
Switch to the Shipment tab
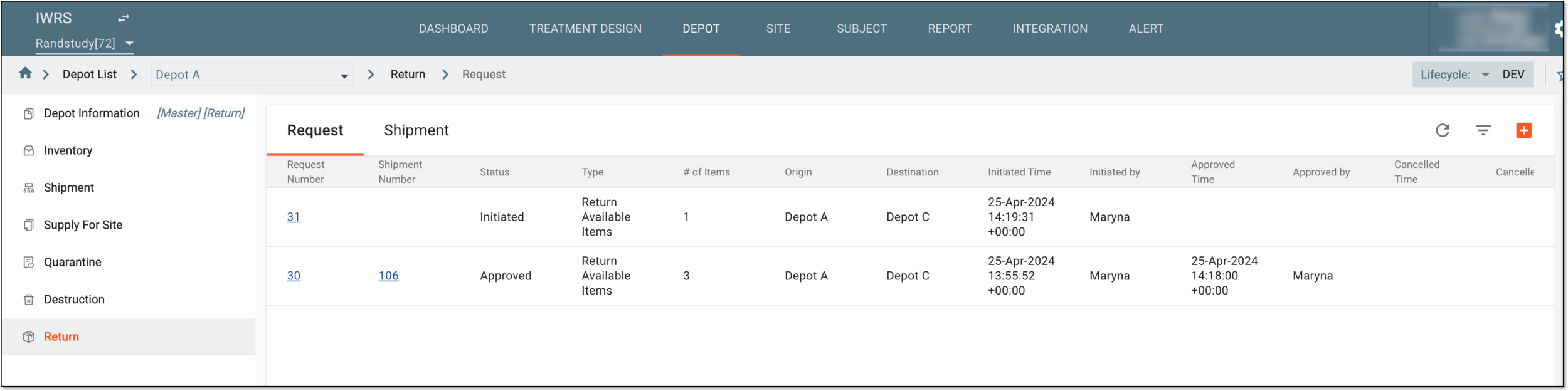pyautogui.click(x=416, y=130)
